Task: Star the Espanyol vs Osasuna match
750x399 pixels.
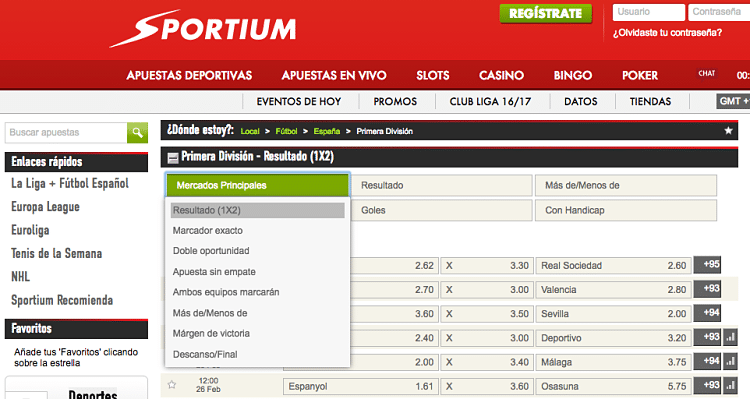Action: coord(172,384)
